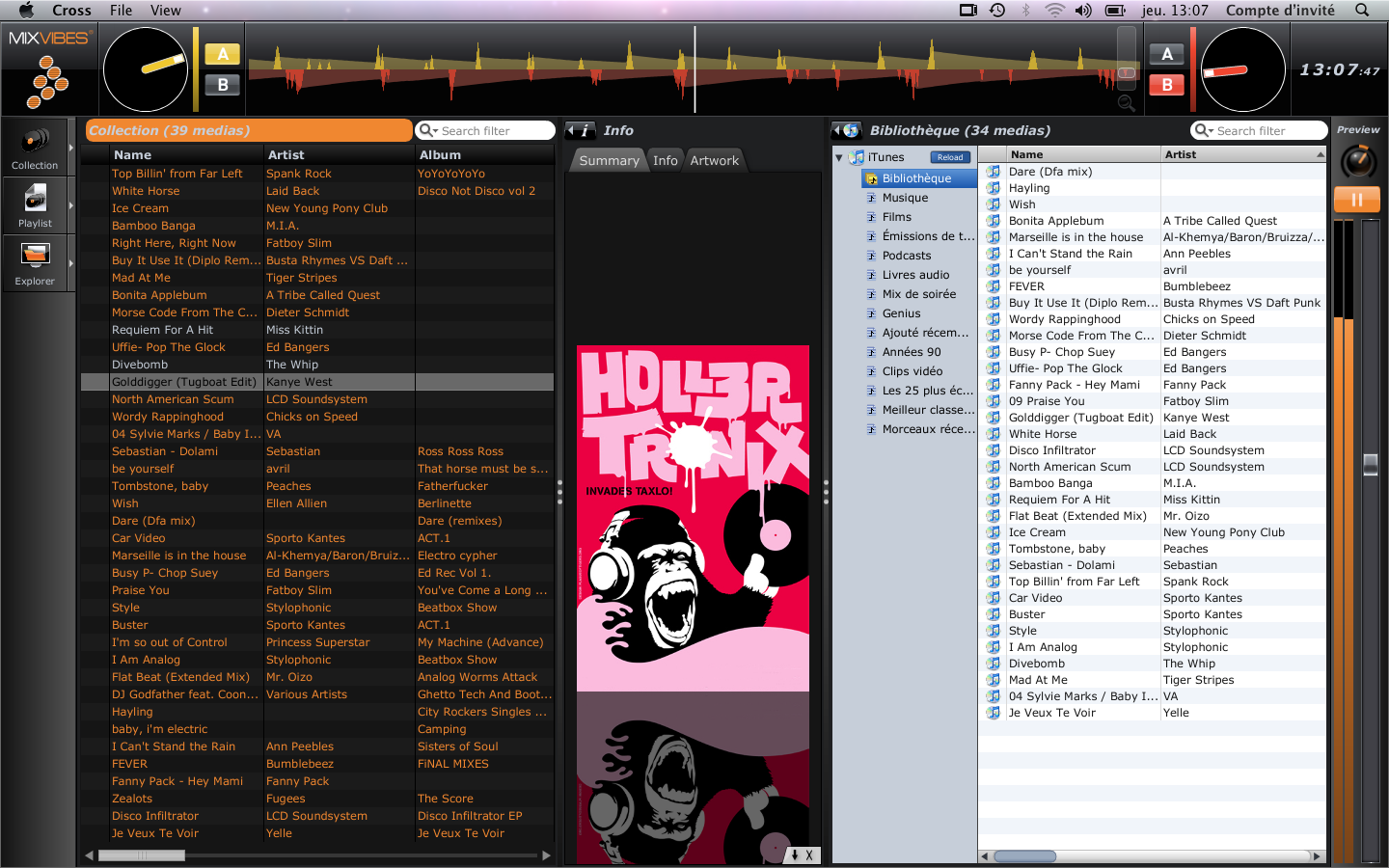
Task: Click the waveform zoom slider handle
Action: click(x=1126, y=72)
